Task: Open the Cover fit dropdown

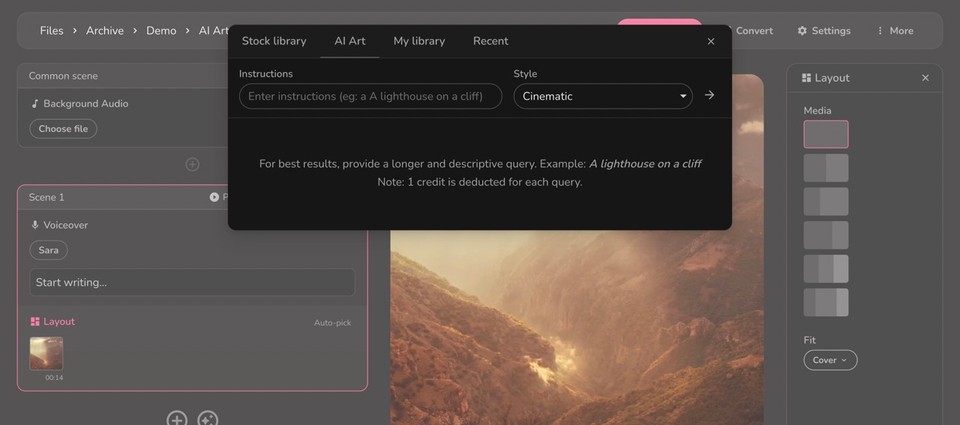Action: pos(830,360)
